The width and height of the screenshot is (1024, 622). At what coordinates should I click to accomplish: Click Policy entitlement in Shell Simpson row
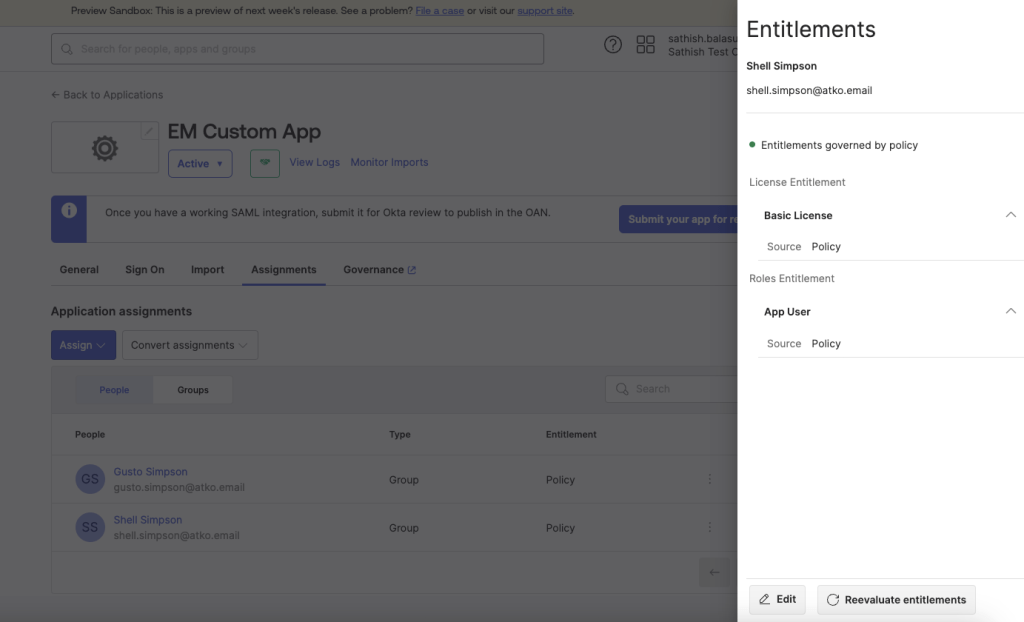[560, 528]
